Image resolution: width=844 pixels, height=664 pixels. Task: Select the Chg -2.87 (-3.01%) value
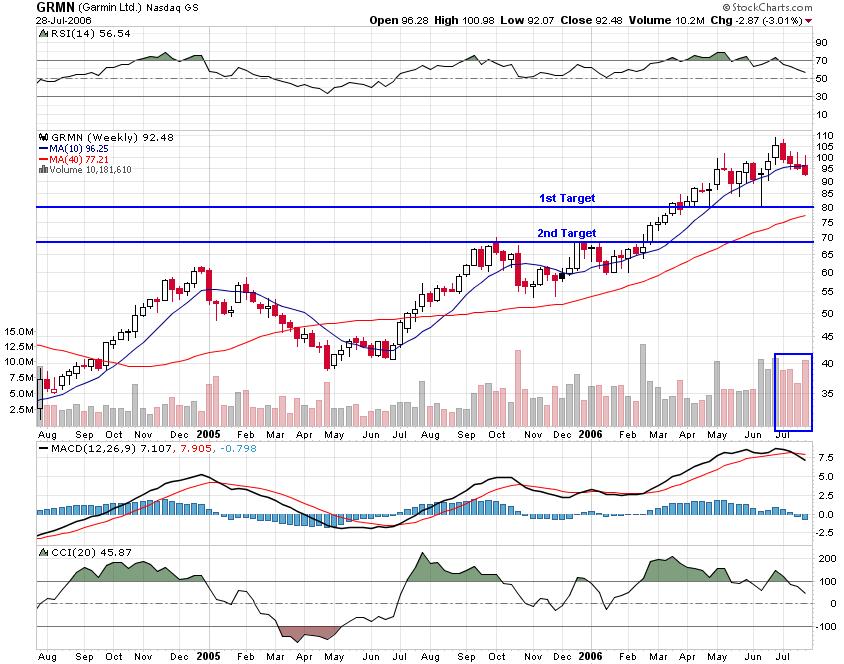756,20
